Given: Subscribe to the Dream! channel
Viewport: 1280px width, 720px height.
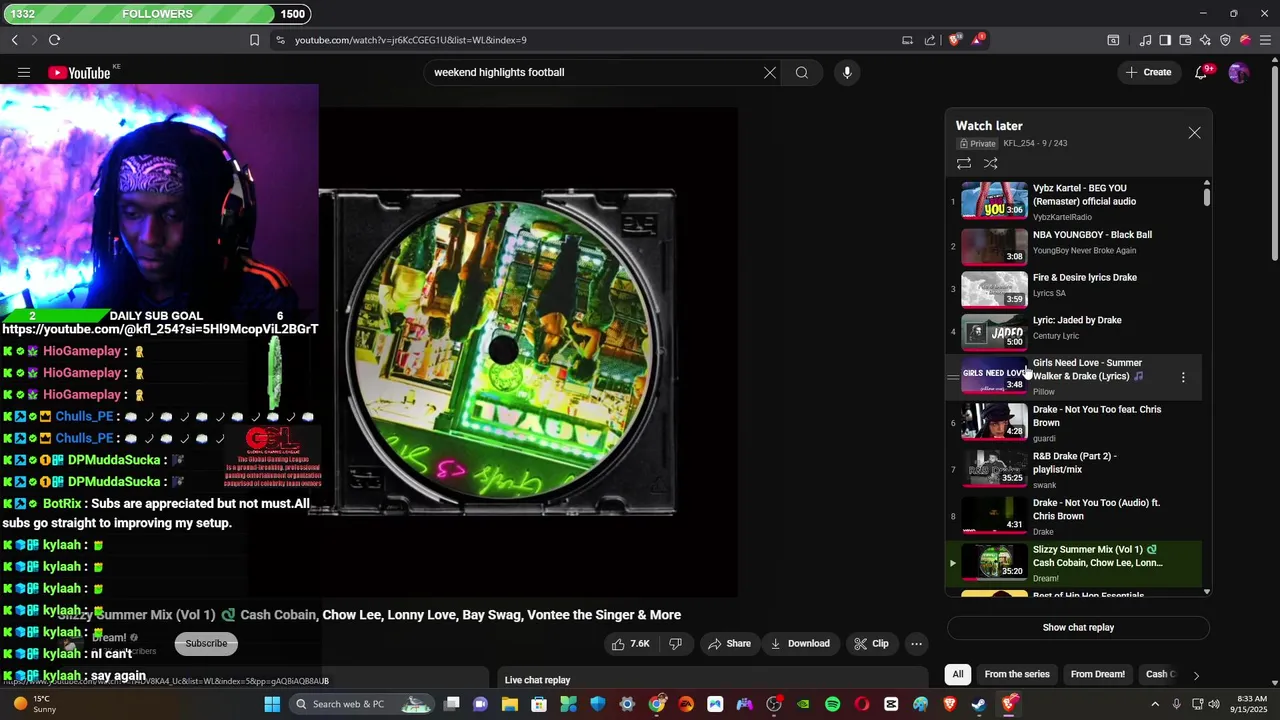Looking at the screenshot, I should coord(206,643).
